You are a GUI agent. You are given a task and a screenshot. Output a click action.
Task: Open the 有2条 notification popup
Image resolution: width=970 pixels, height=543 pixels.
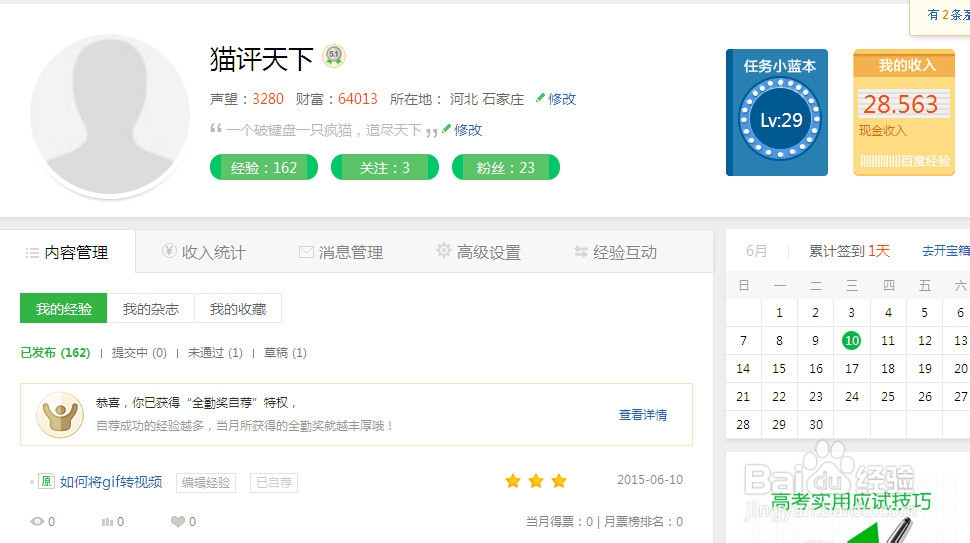tap(940, 16)
